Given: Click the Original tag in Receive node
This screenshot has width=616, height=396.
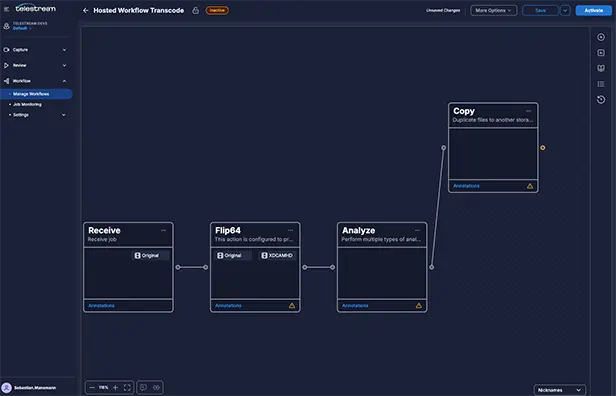Looking at the screenshot, I should coord(151,256).
